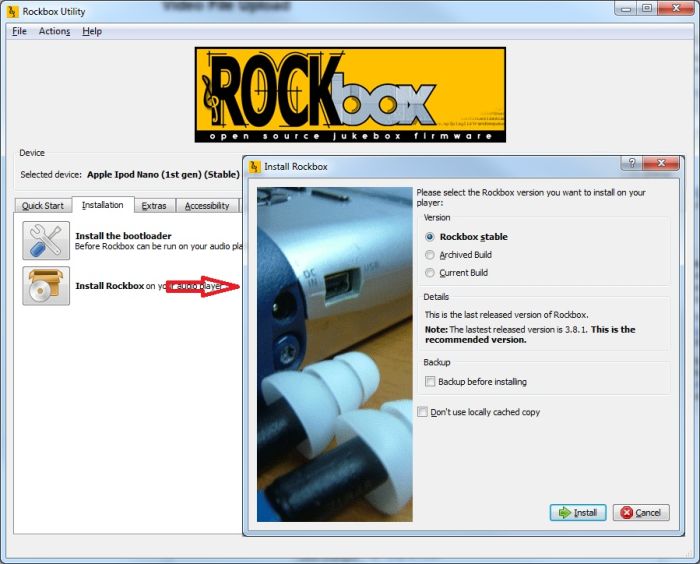Click the Apple Ipod Nano (1st gen) device text
This screenshot has height=564, width=700.
[x=163, y=175]
